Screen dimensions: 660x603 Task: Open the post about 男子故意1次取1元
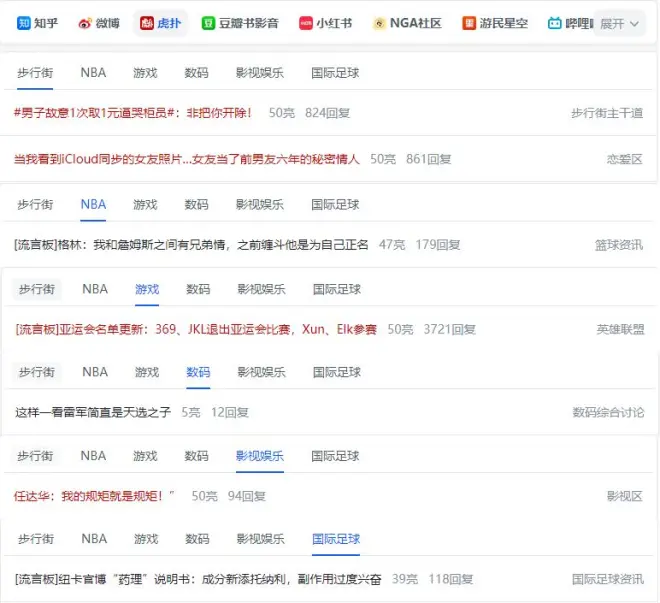coord(133,113)
